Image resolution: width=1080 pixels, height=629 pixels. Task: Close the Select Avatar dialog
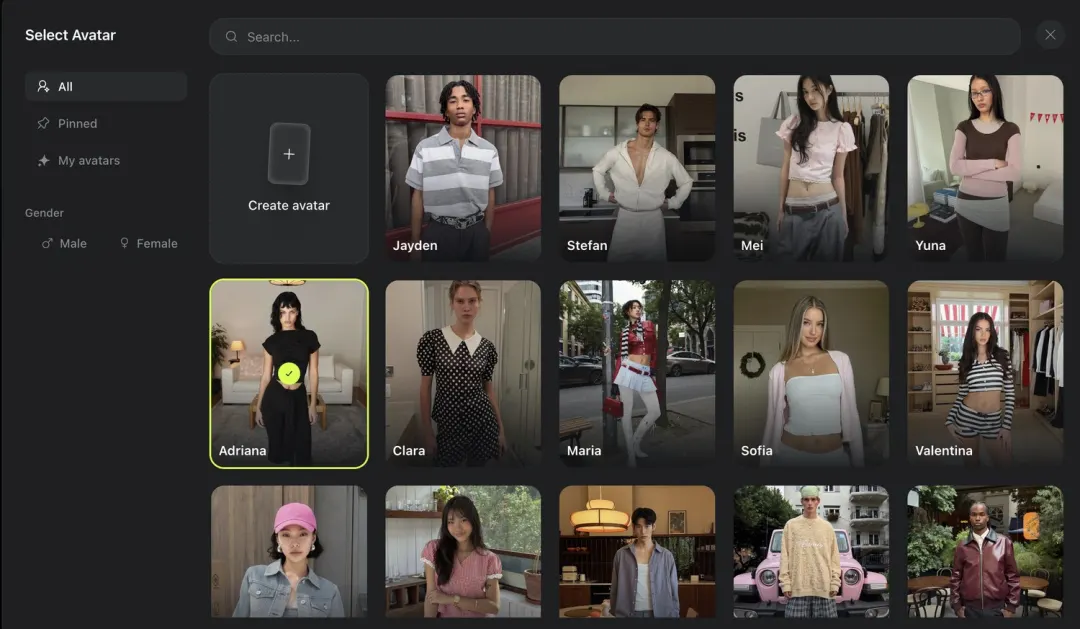click(x=1050, y=35)
